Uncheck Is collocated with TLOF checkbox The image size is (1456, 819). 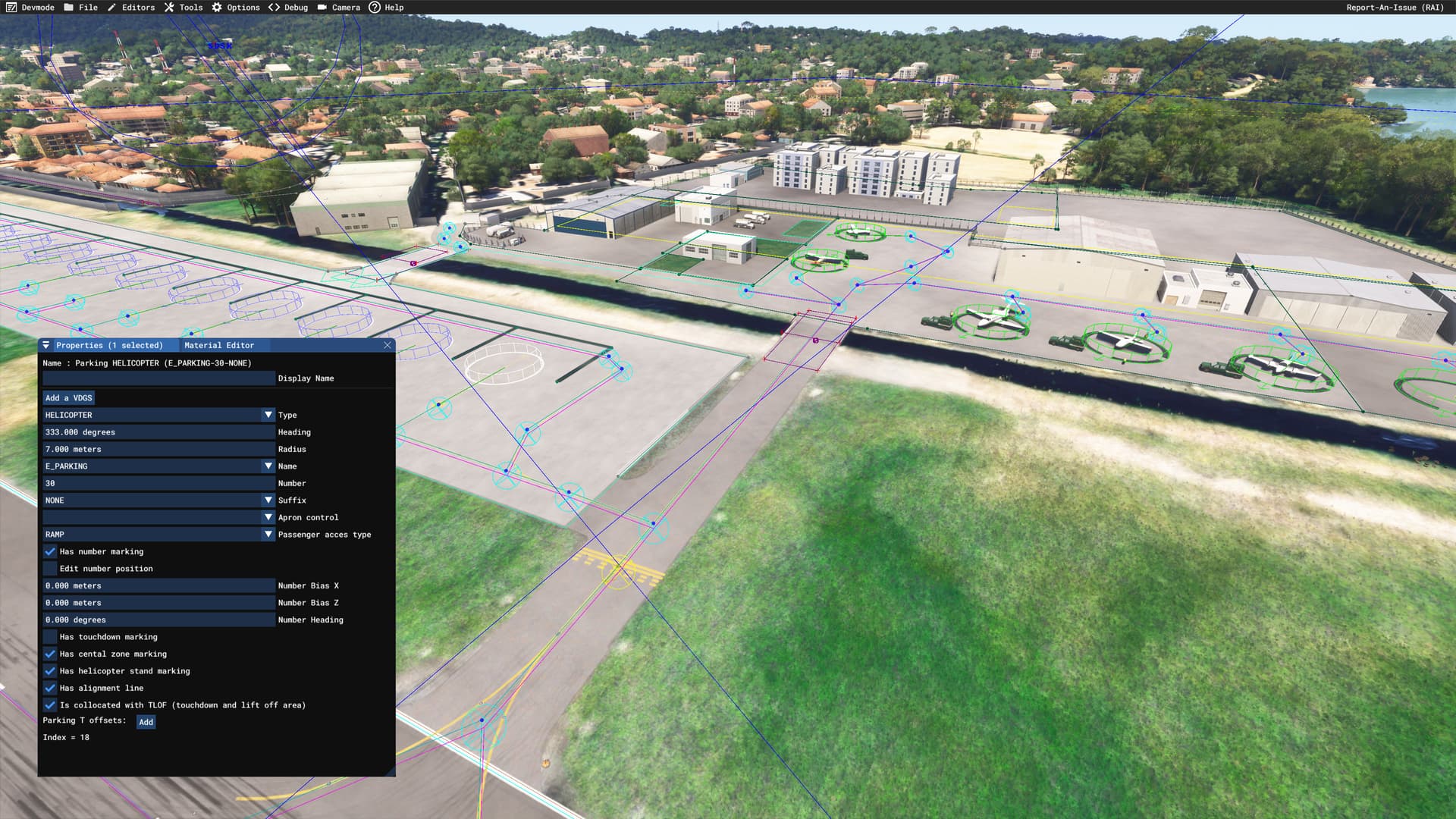[x=50, y=704]
